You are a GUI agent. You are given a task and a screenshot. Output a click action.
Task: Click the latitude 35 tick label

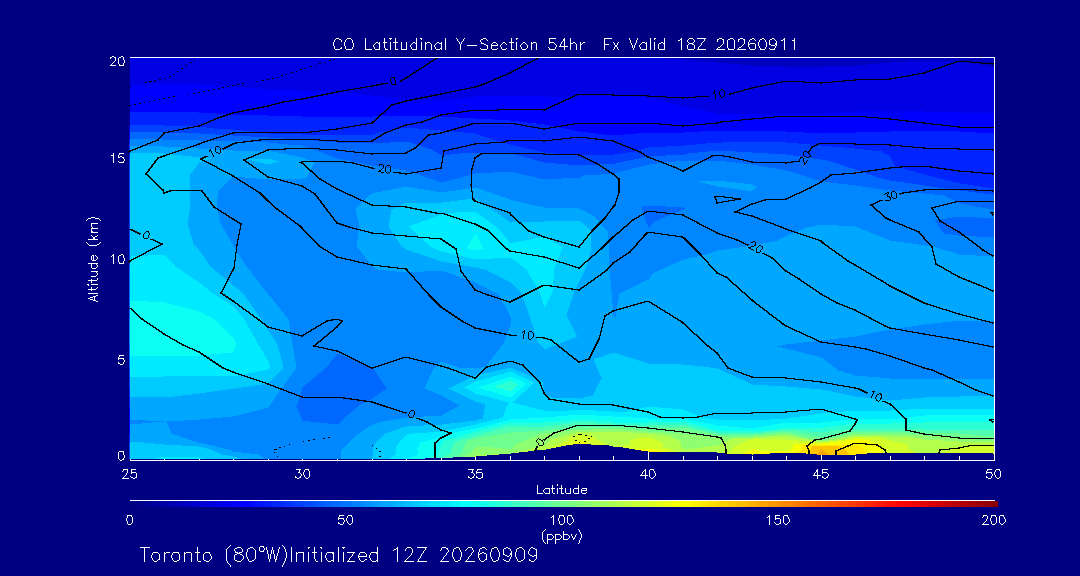pyautogui.click(x=475, y=473)
